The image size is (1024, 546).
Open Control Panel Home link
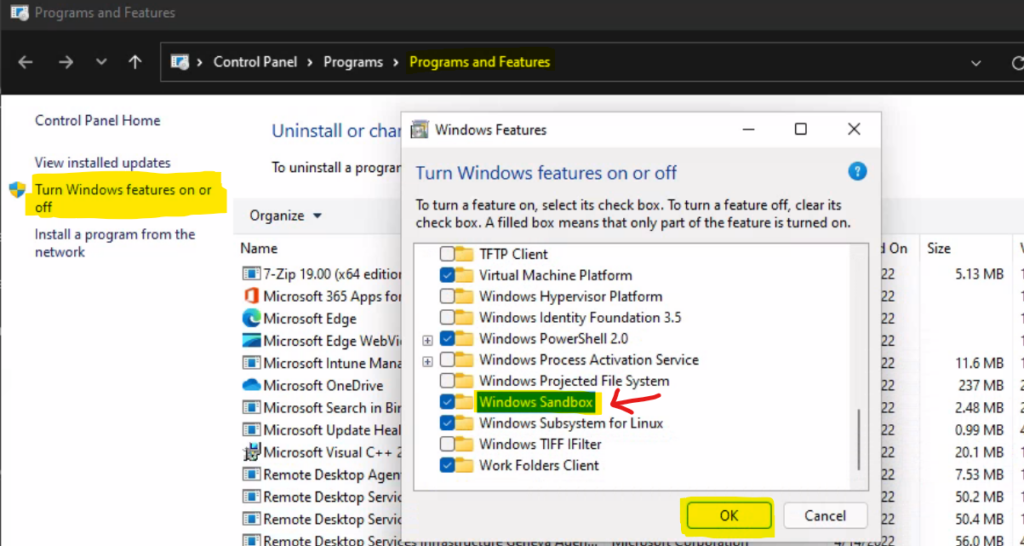[97, 120]
